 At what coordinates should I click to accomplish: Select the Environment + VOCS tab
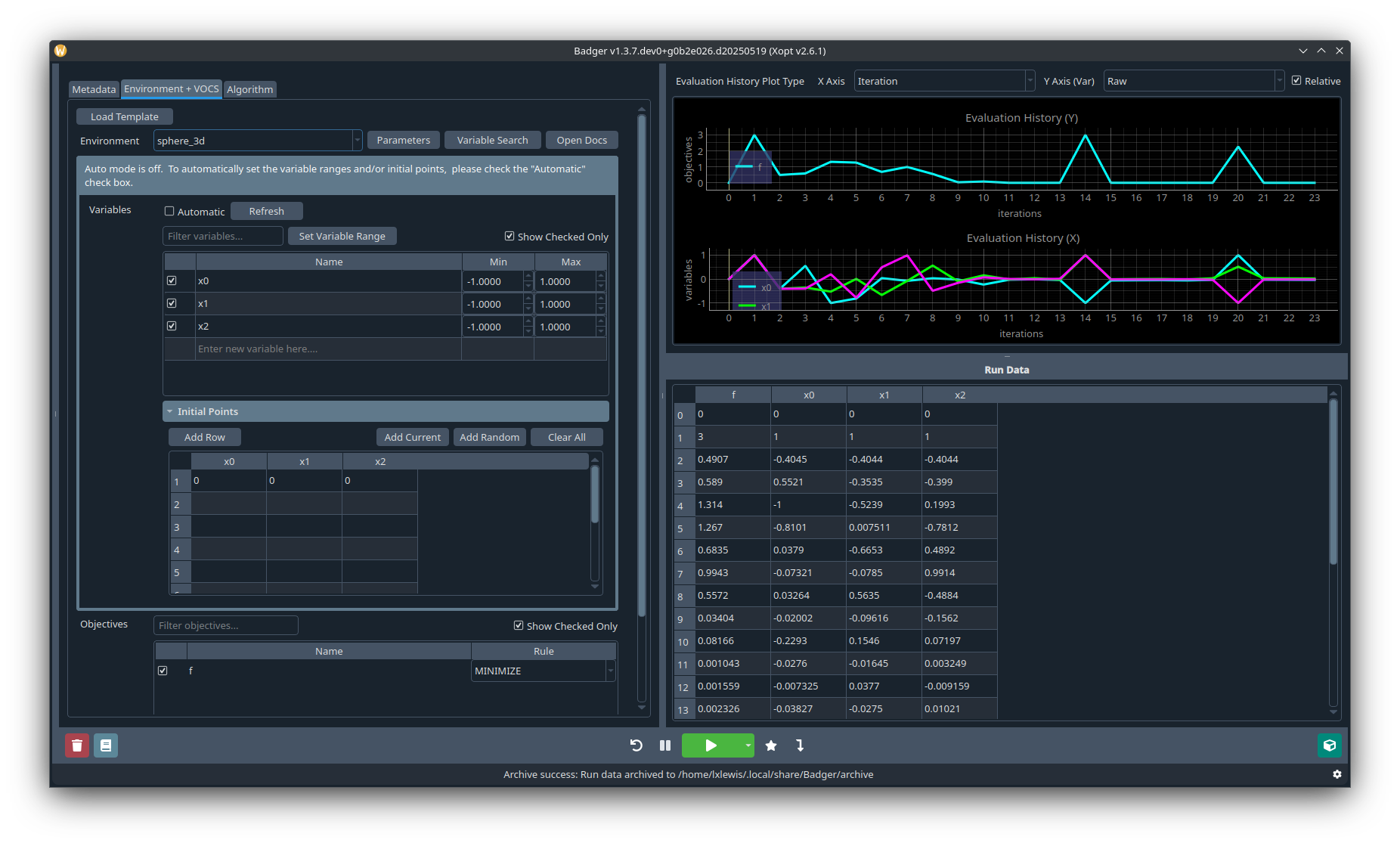(x=172, y=89)
